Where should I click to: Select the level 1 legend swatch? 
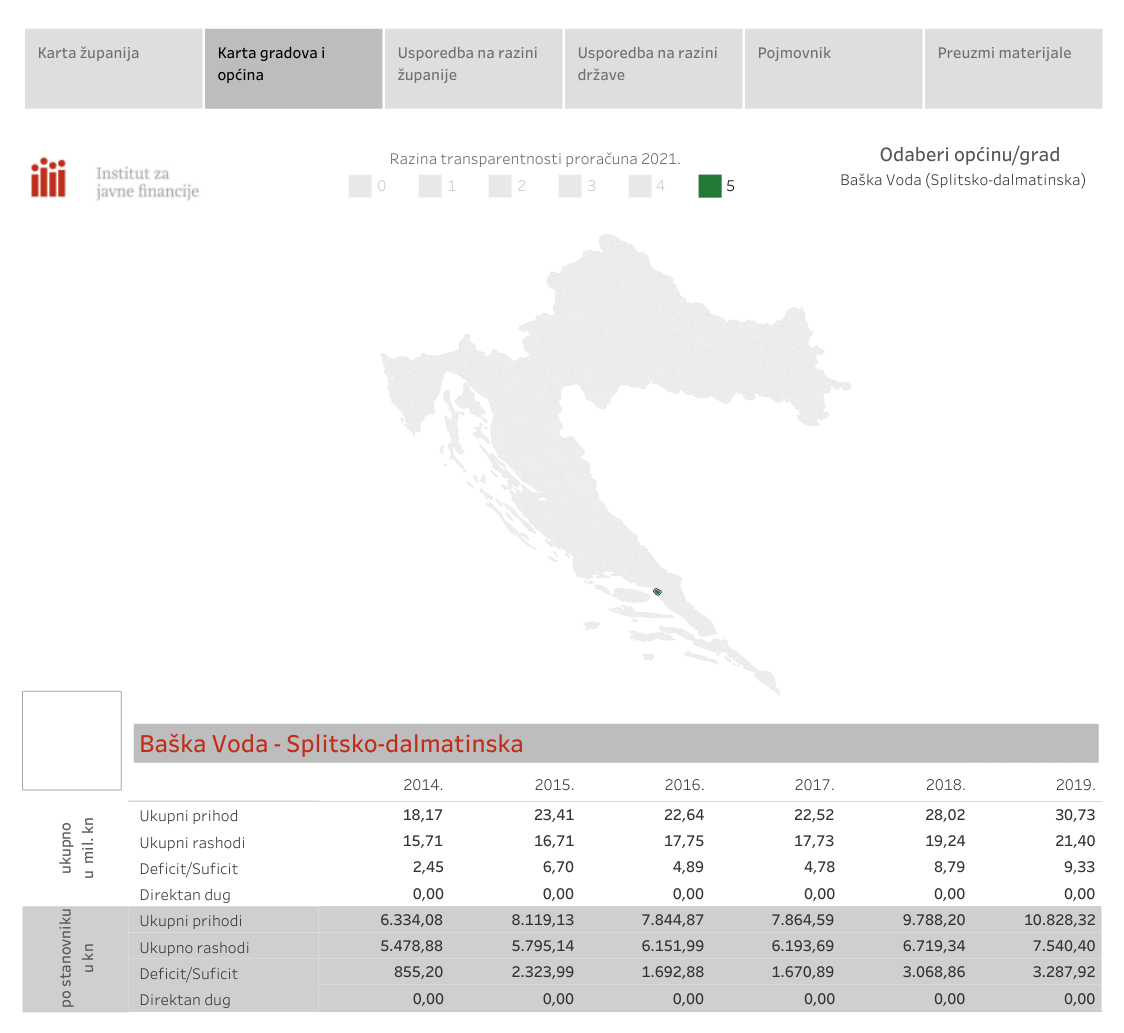pyautogui.click(x=430, y=186)
